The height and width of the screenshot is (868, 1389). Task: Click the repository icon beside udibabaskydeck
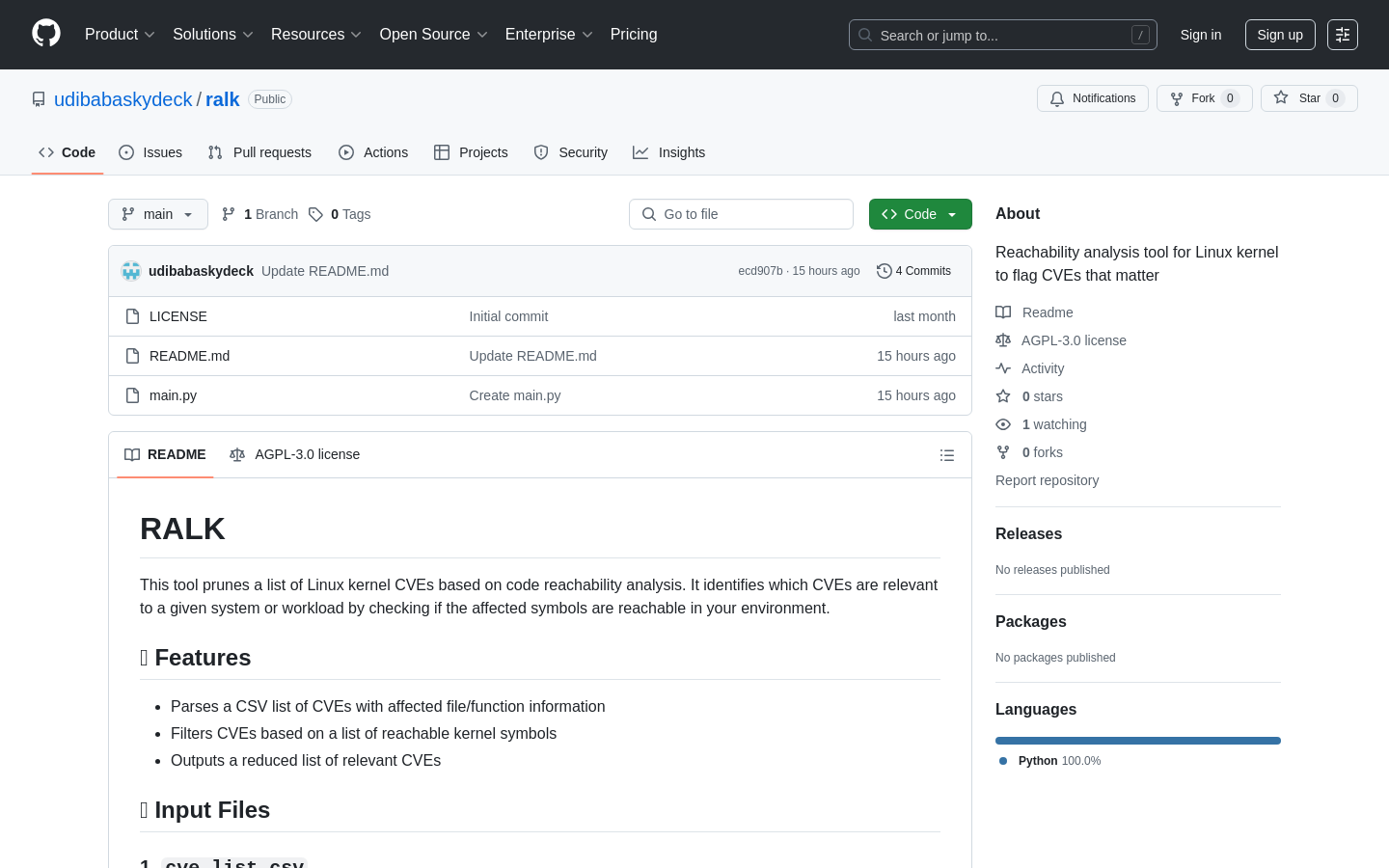coord(39,99)
